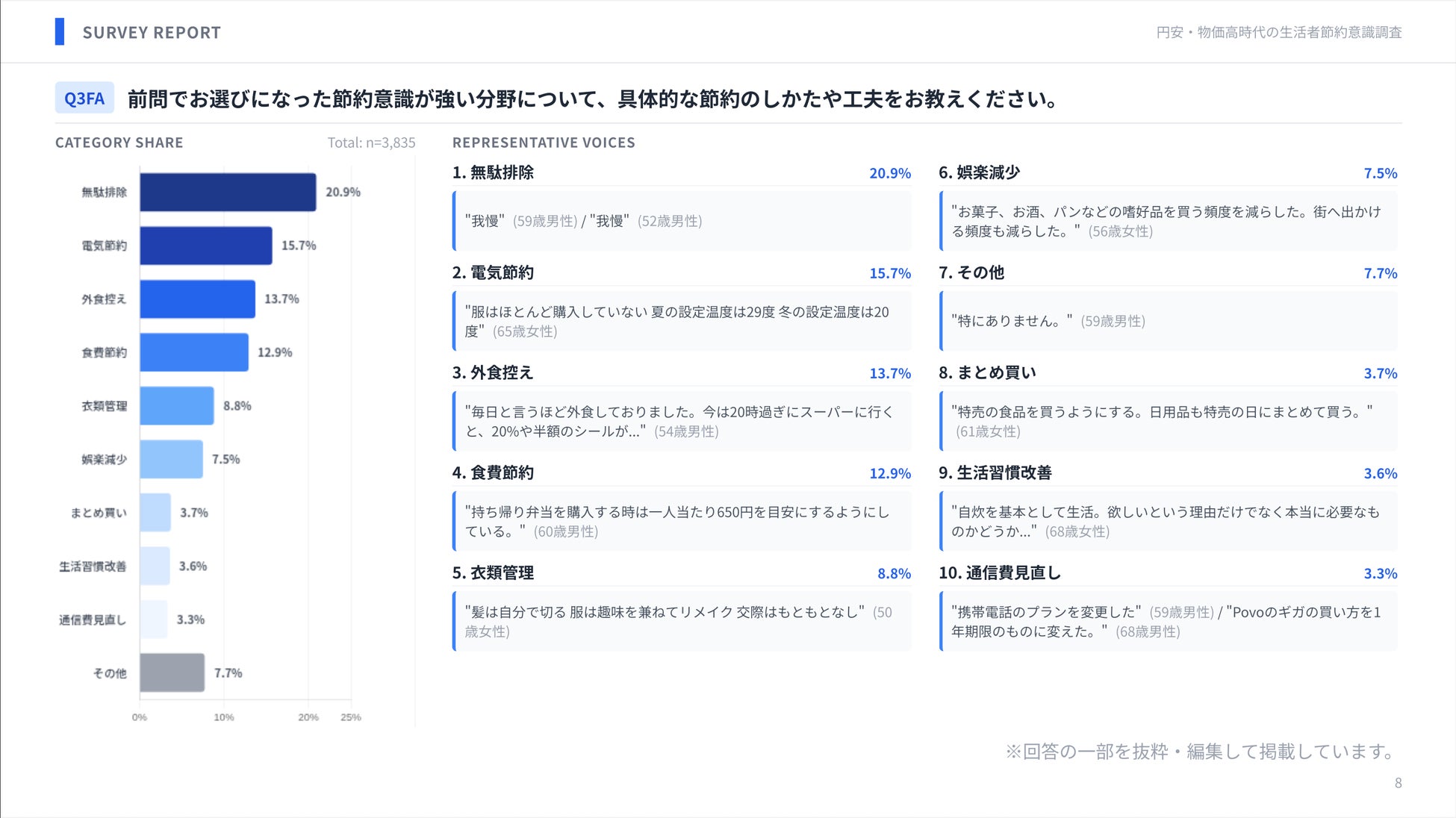The width and height of the screenshot is (1456, 818).
Task: Click the 娯楽減少 7.5% bar
Action: (171, 459)
